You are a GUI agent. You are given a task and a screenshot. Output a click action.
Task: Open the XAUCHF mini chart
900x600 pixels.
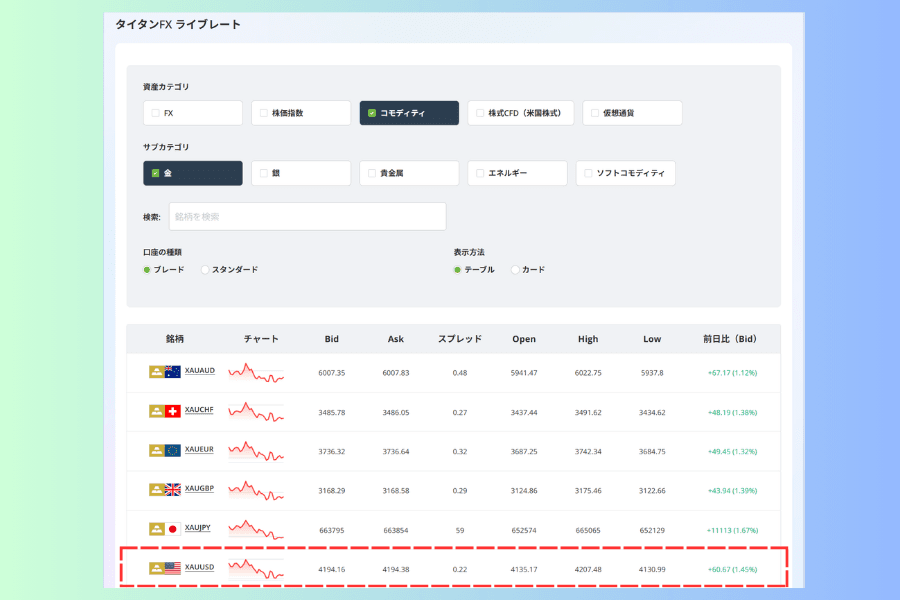pyautogui.click(x=256, y=412)
